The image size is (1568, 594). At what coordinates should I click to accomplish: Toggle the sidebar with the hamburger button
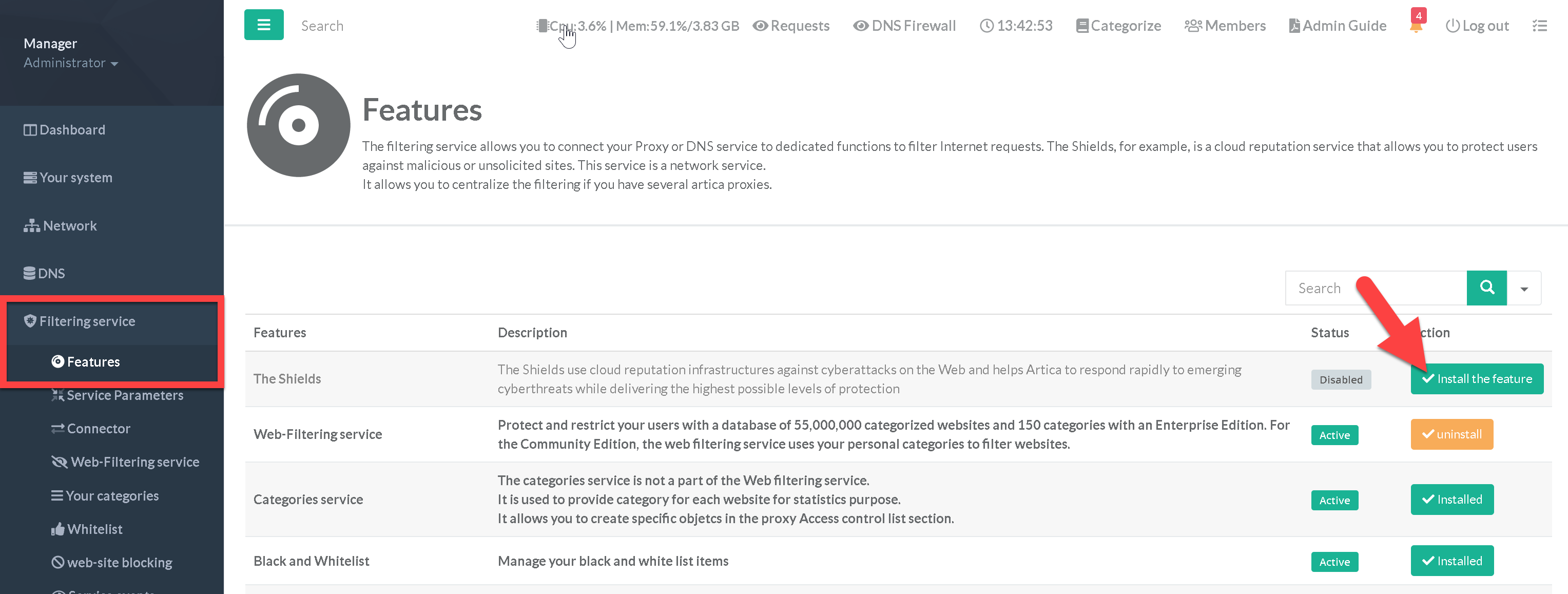click(264, 25)
